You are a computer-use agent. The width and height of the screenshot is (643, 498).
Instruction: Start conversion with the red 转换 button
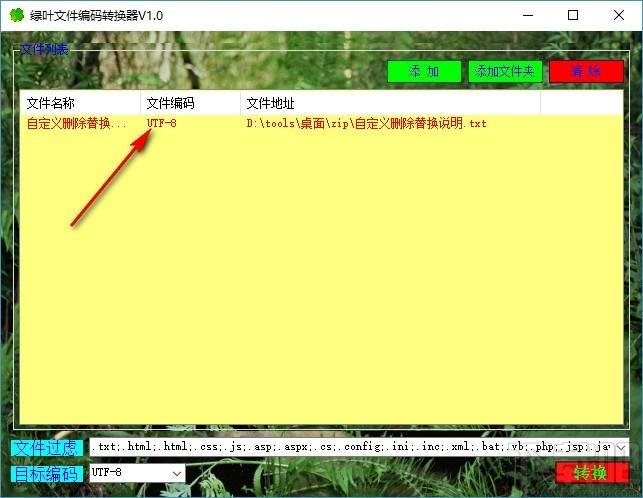592,473
